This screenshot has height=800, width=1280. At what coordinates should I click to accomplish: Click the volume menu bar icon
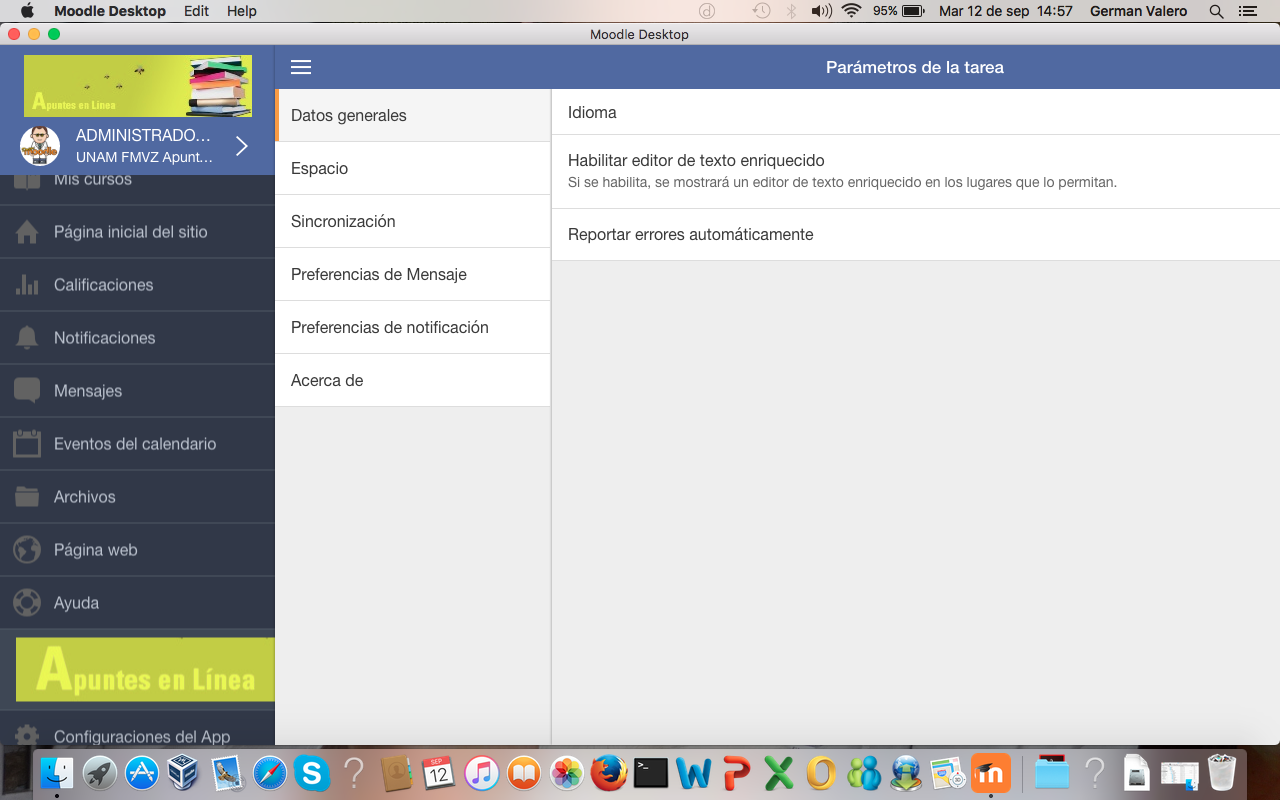821,11
